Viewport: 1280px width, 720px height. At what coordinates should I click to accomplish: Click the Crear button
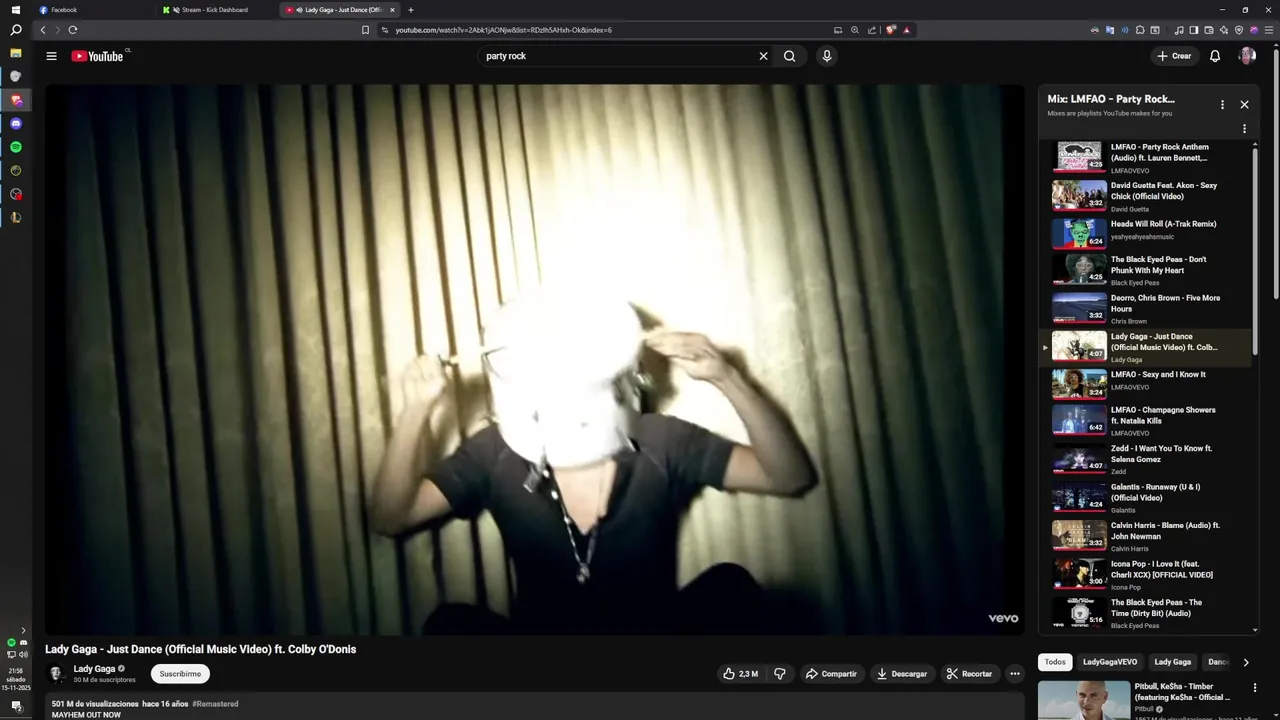coord(1174,56)
